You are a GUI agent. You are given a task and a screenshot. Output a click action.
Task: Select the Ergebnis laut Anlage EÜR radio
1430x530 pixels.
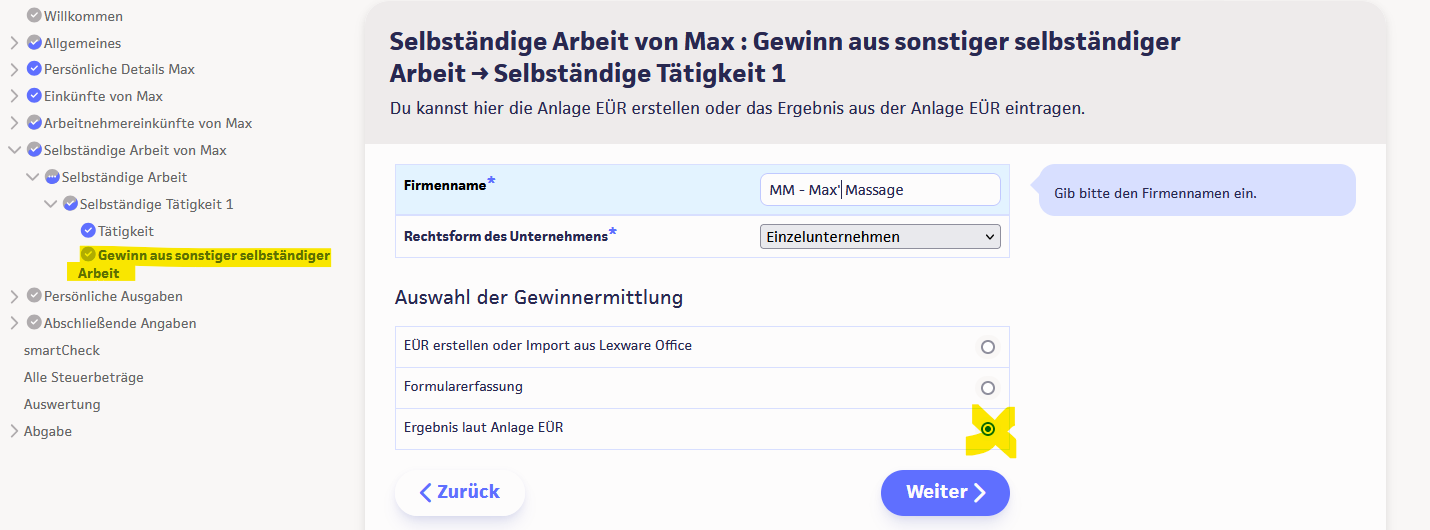coord(988,429)
